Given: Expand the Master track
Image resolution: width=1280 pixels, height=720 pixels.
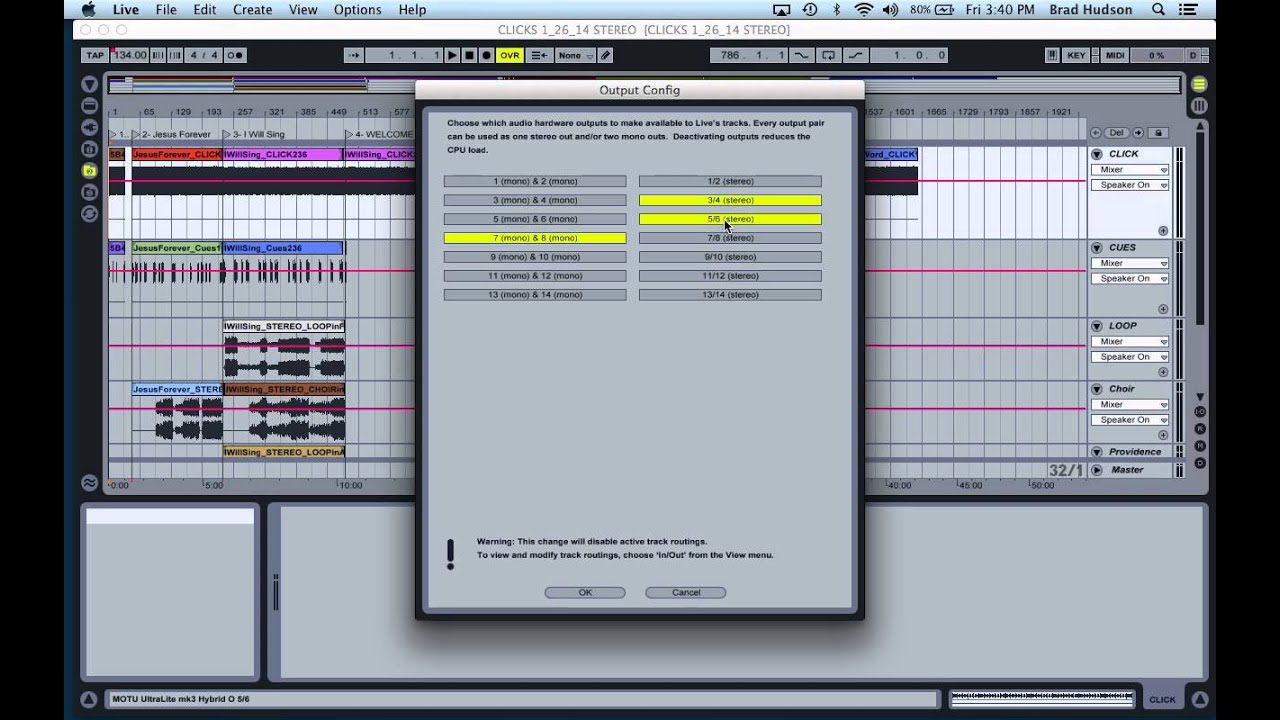Looking at the screenshot, I should (x=1097, y=470).
